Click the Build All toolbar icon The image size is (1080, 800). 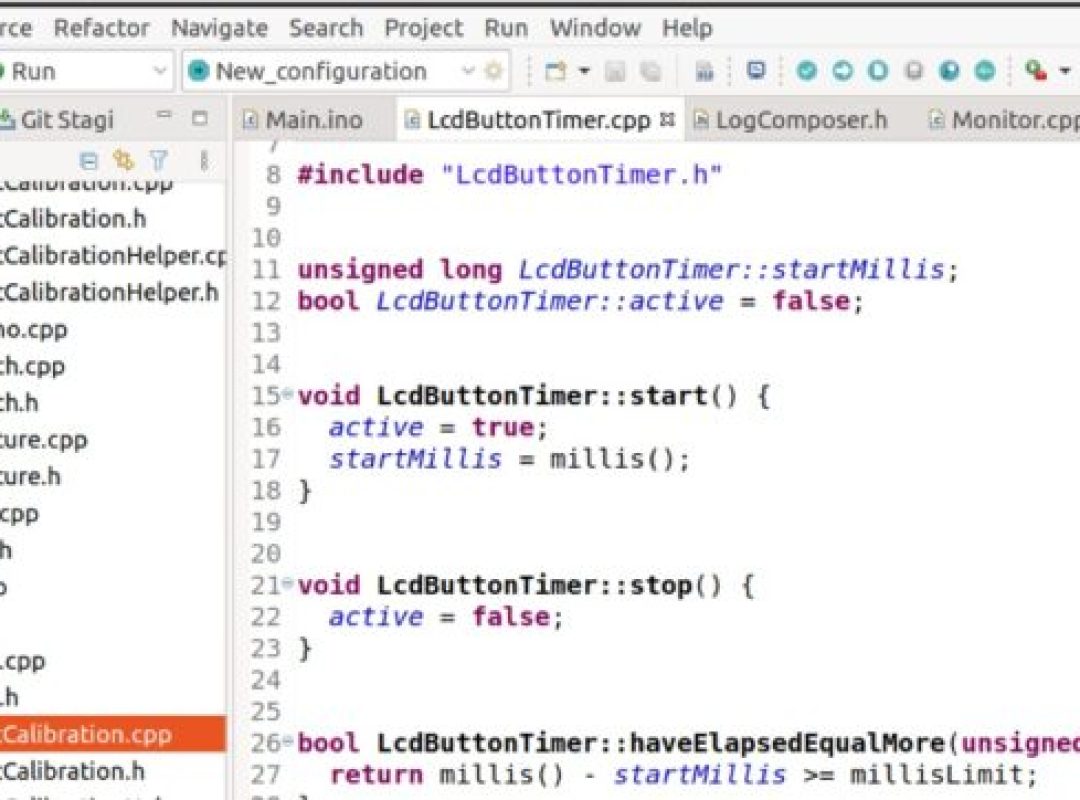(704, 71)
